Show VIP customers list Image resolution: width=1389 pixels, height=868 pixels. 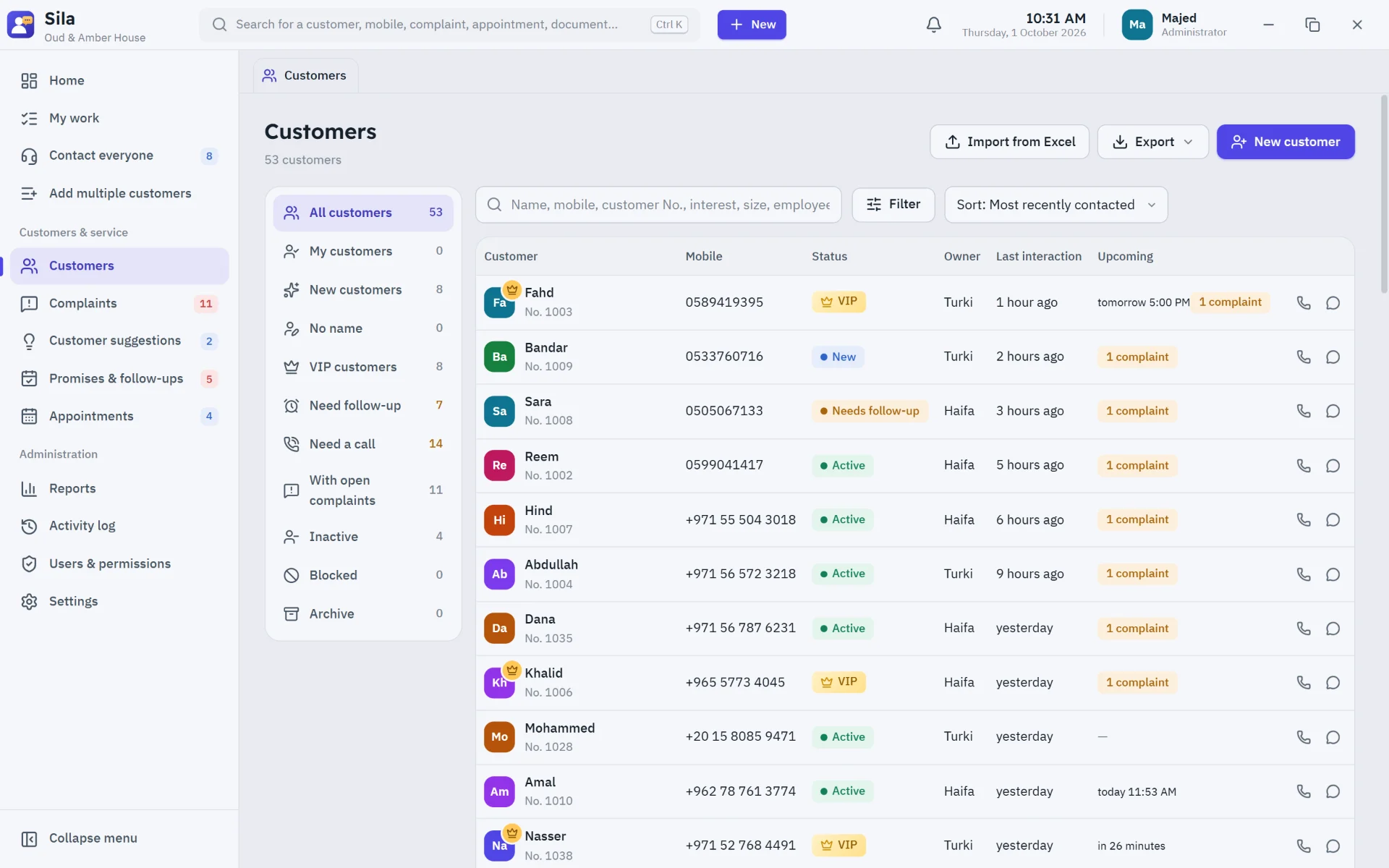[363, 367]
